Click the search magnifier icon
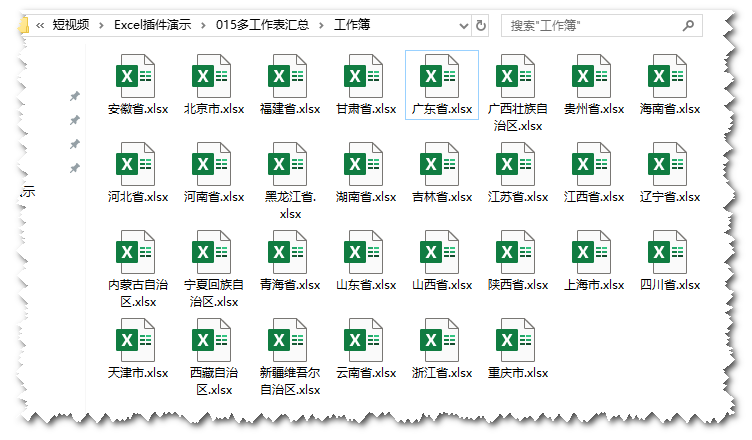The width and height of the screenshot is (752, 440). pyautogui.click(x=688, y=25)
